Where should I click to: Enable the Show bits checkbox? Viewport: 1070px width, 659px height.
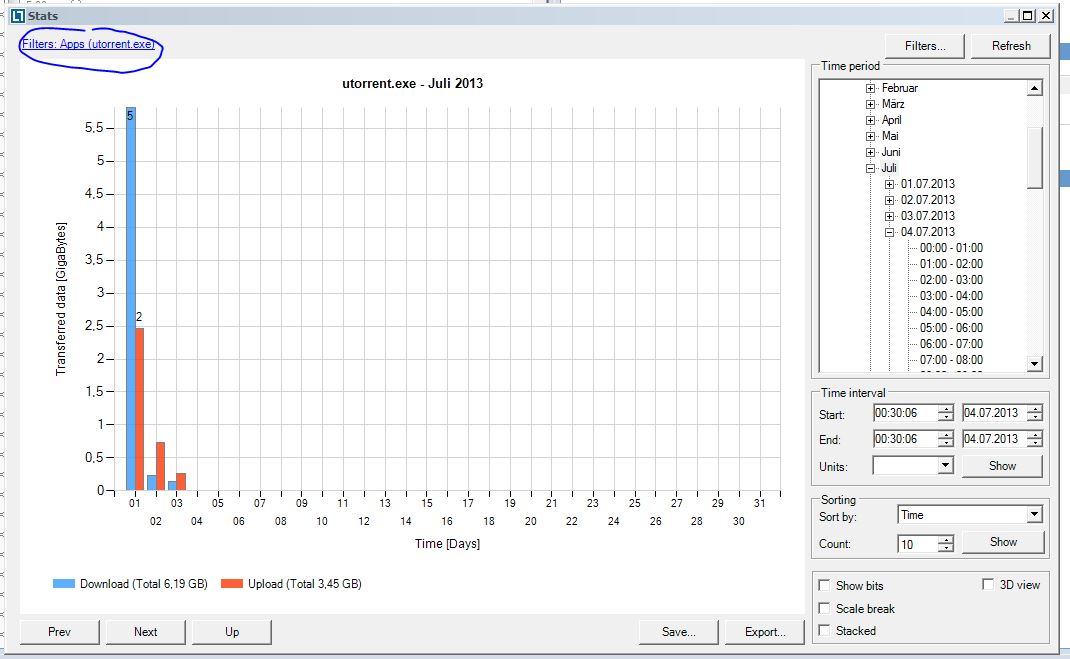824,585
